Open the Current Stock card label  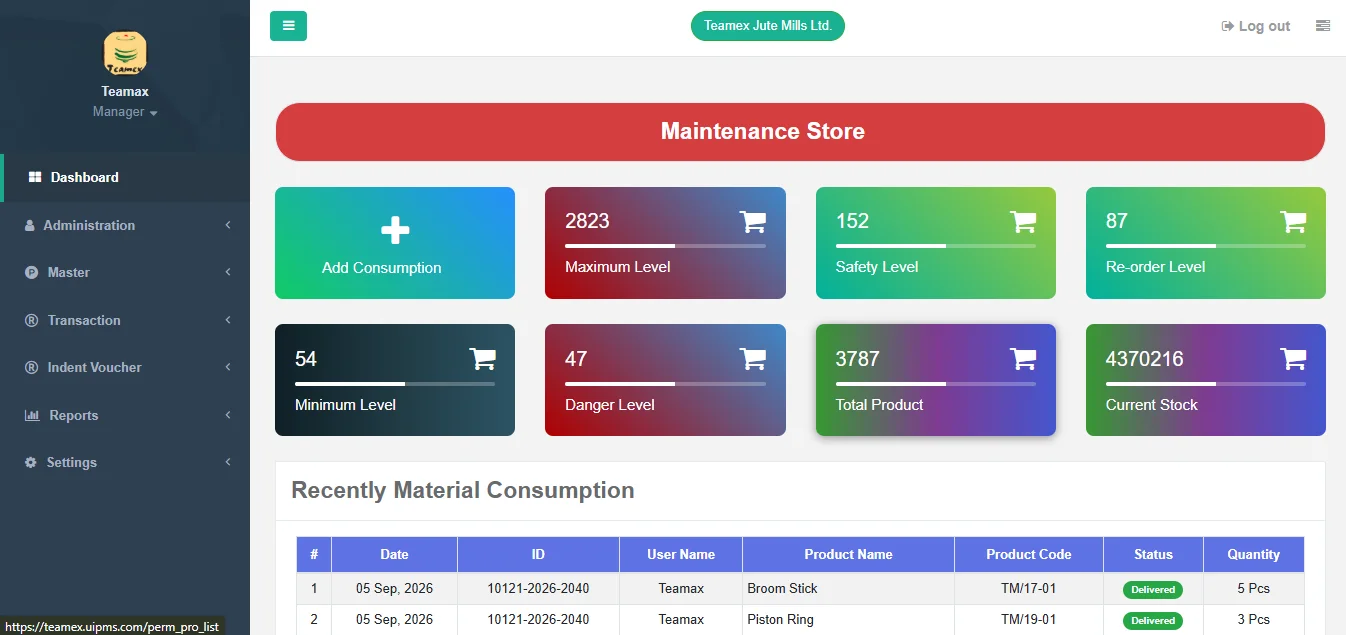[1151, 405]
